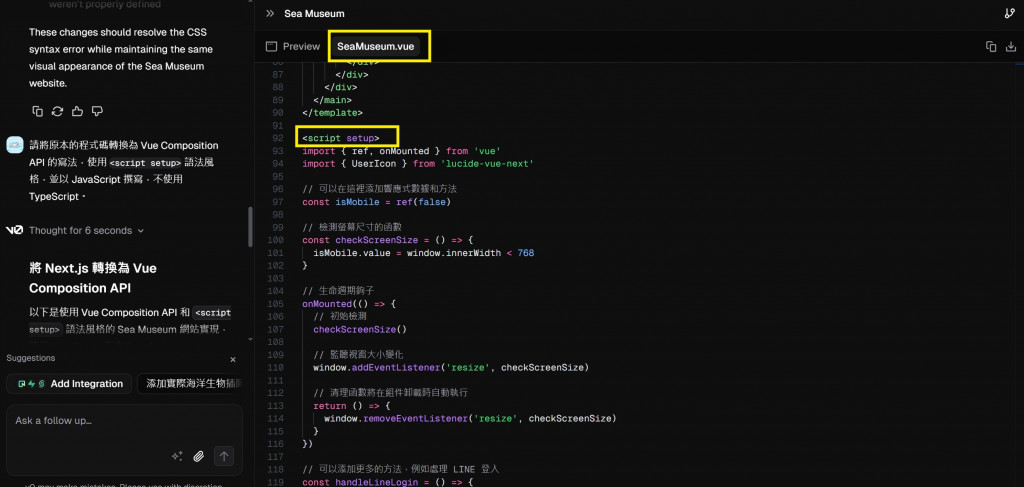1024x487 pixels.
Task: Open the branch/fork icon at top right
Action: coord(1010,13)
